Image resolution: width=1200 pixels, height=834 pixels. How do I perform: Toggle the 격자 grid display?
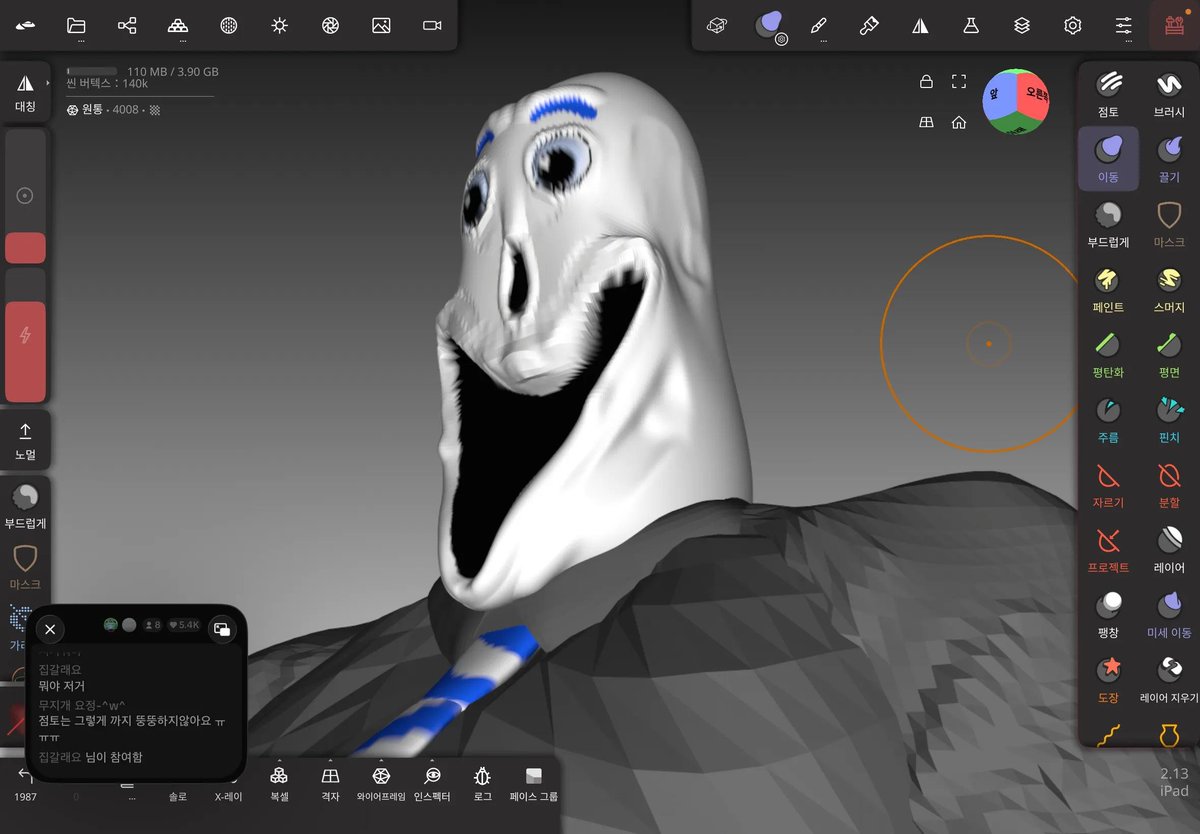pos(330,785)
